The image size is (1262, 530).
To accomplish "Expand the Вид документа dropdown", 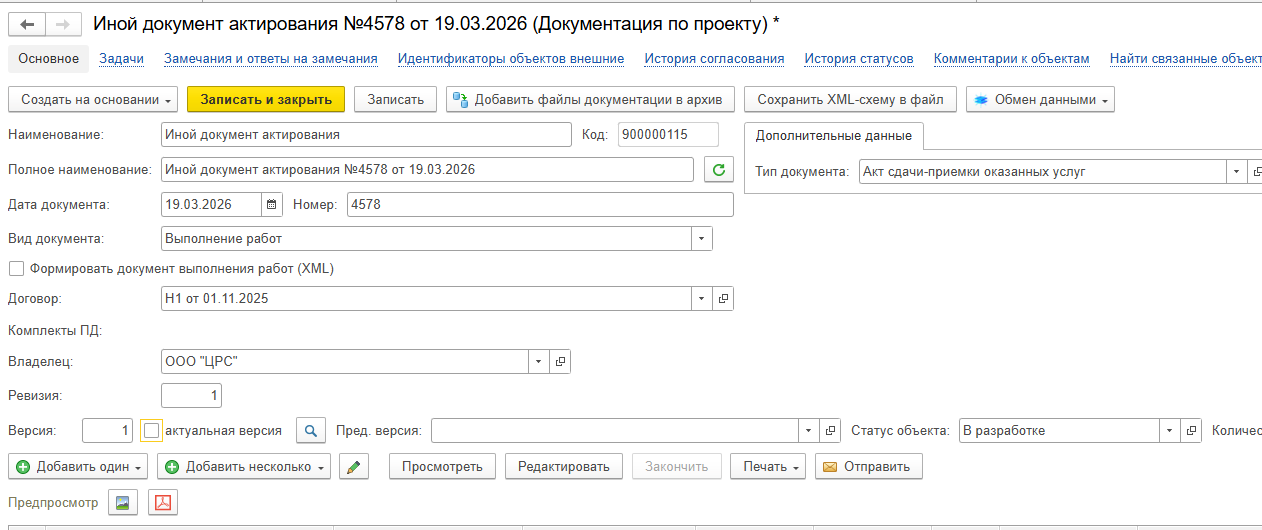I will 702,239.
